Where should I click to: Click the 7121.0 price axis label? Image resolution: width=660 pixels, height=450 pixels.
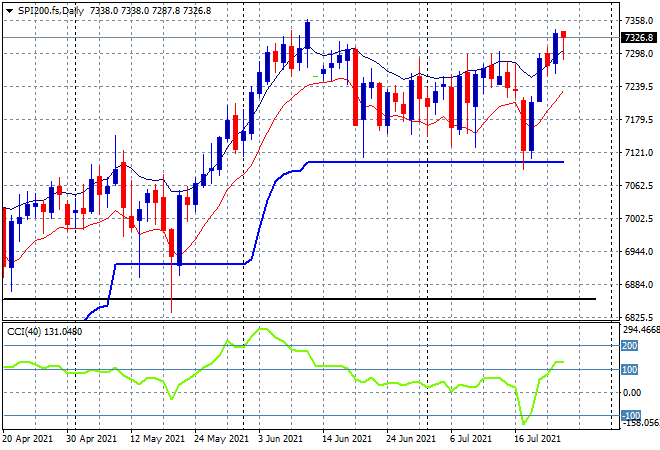point(639,153)
